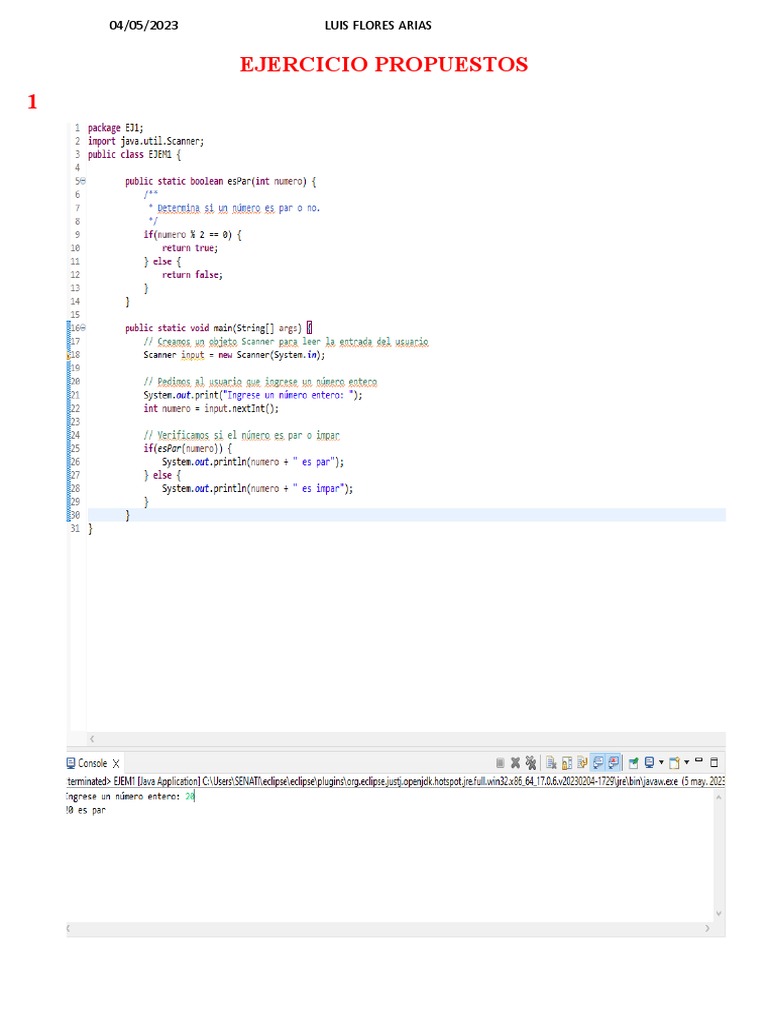Remove the launch with the single X icon
Image resolution: width=768 pixels, height=1024 pixels.
point(515,762)
